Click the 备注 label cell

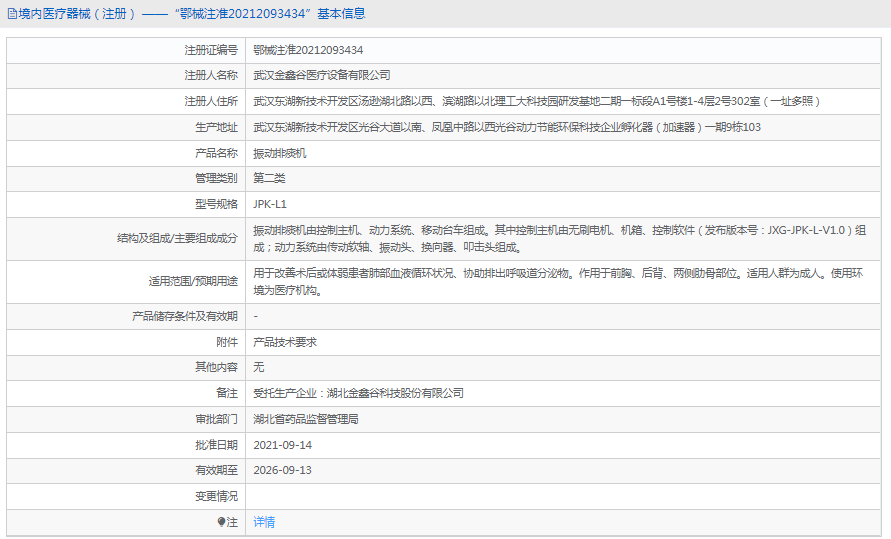pos(126,393)
